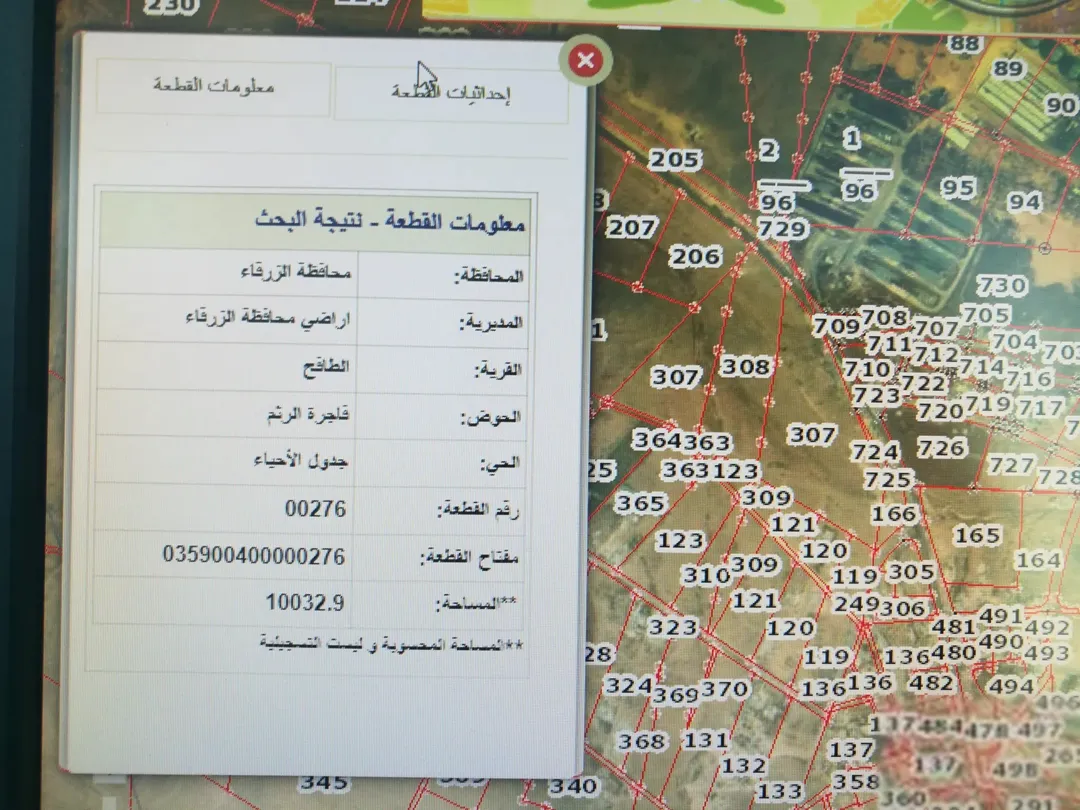Select map parcel 206
This screenshot has height=810, width=1080.
click(x=696, y=257)
